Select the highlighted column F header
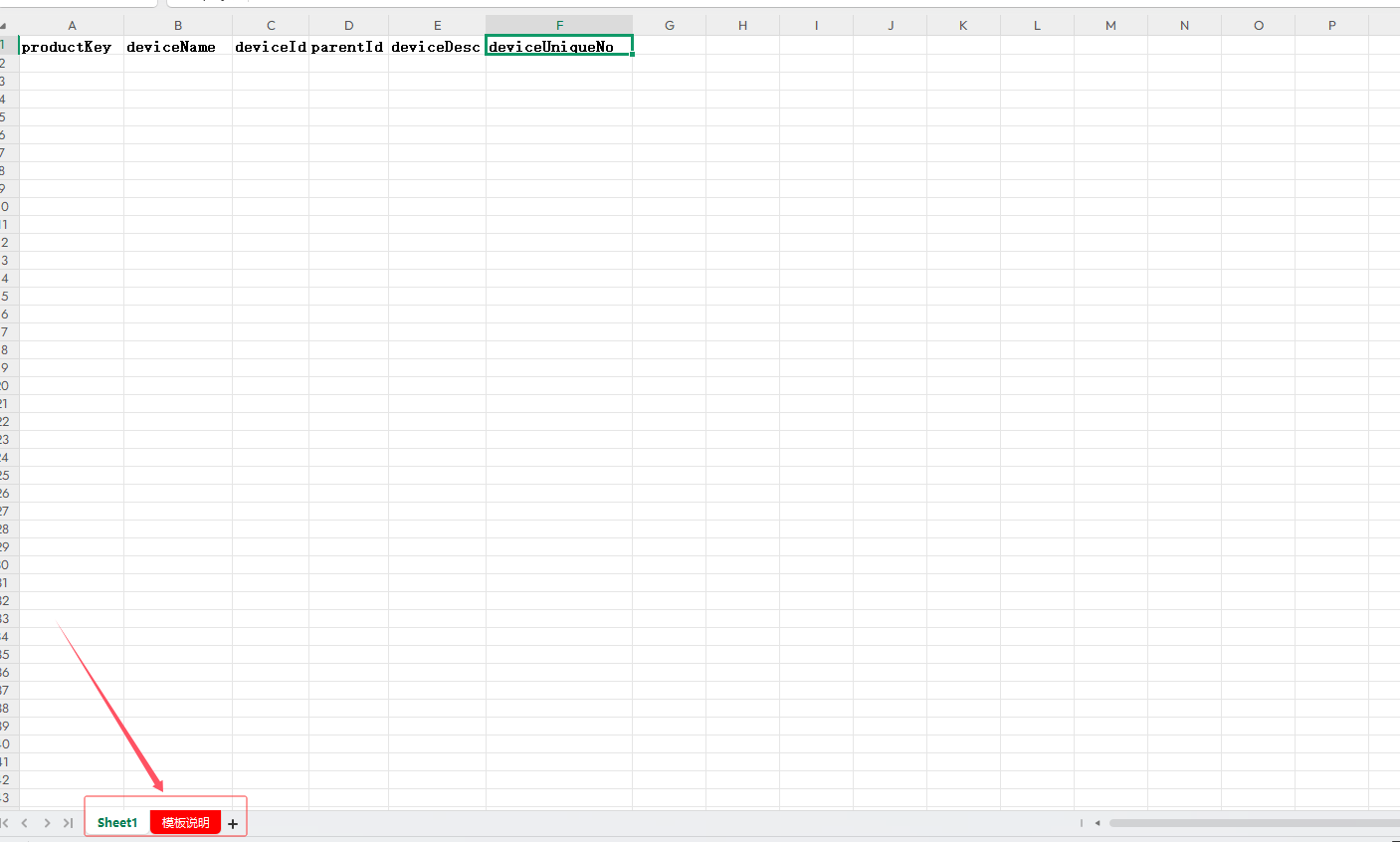1400x842 pixels. [559, 25]
